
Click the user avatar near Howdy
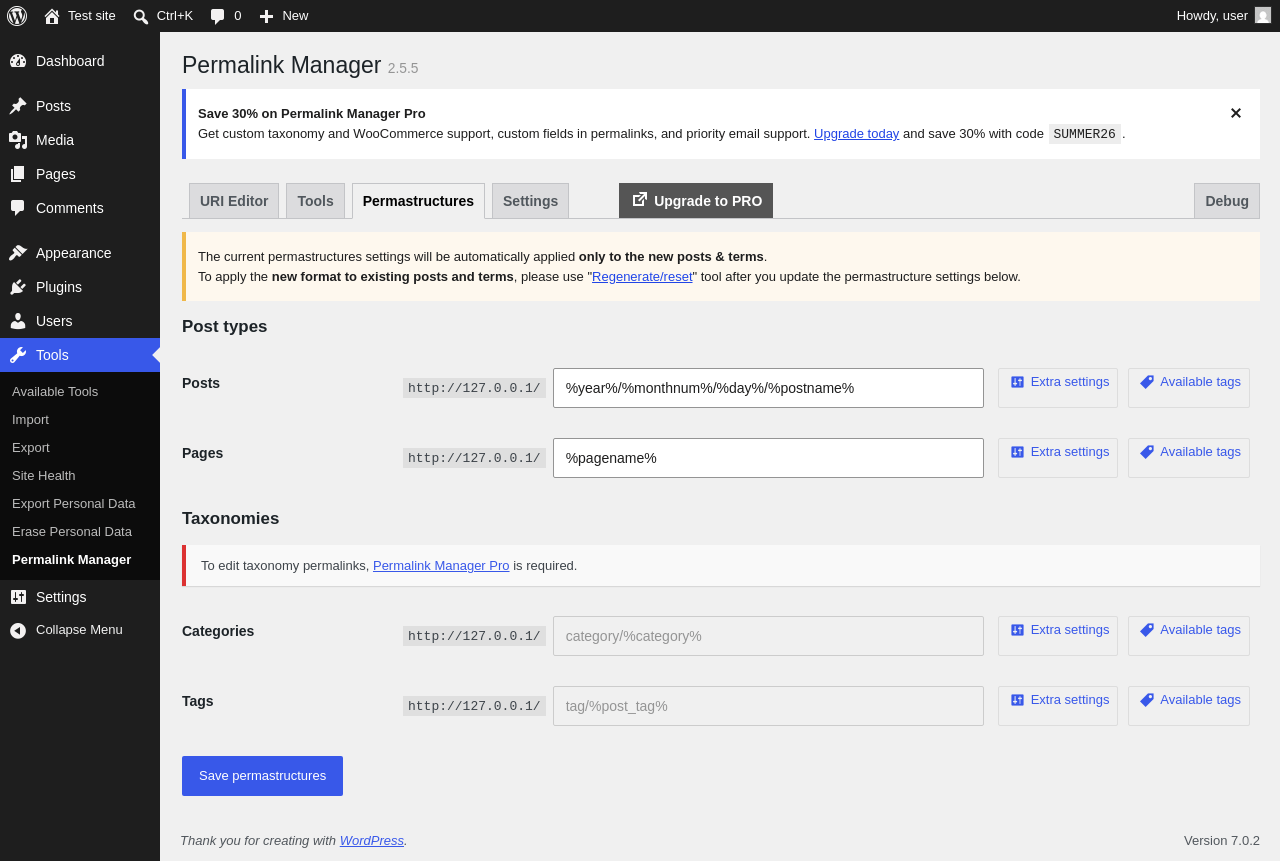tap(1263, 15)
